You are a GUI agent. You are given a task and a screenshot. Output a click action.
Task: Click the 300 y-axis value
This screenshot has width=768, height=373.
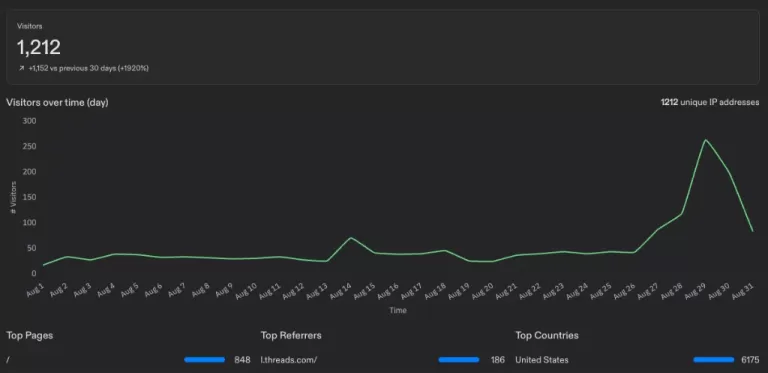pos(30,121)
